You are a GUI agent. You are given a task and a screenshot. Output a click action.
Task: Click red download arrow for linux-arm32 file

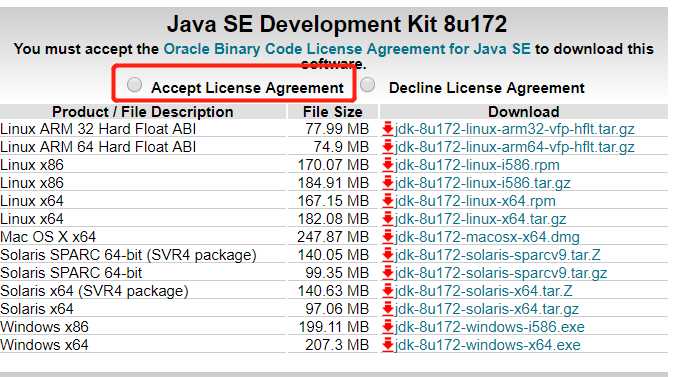pos(388,129)
